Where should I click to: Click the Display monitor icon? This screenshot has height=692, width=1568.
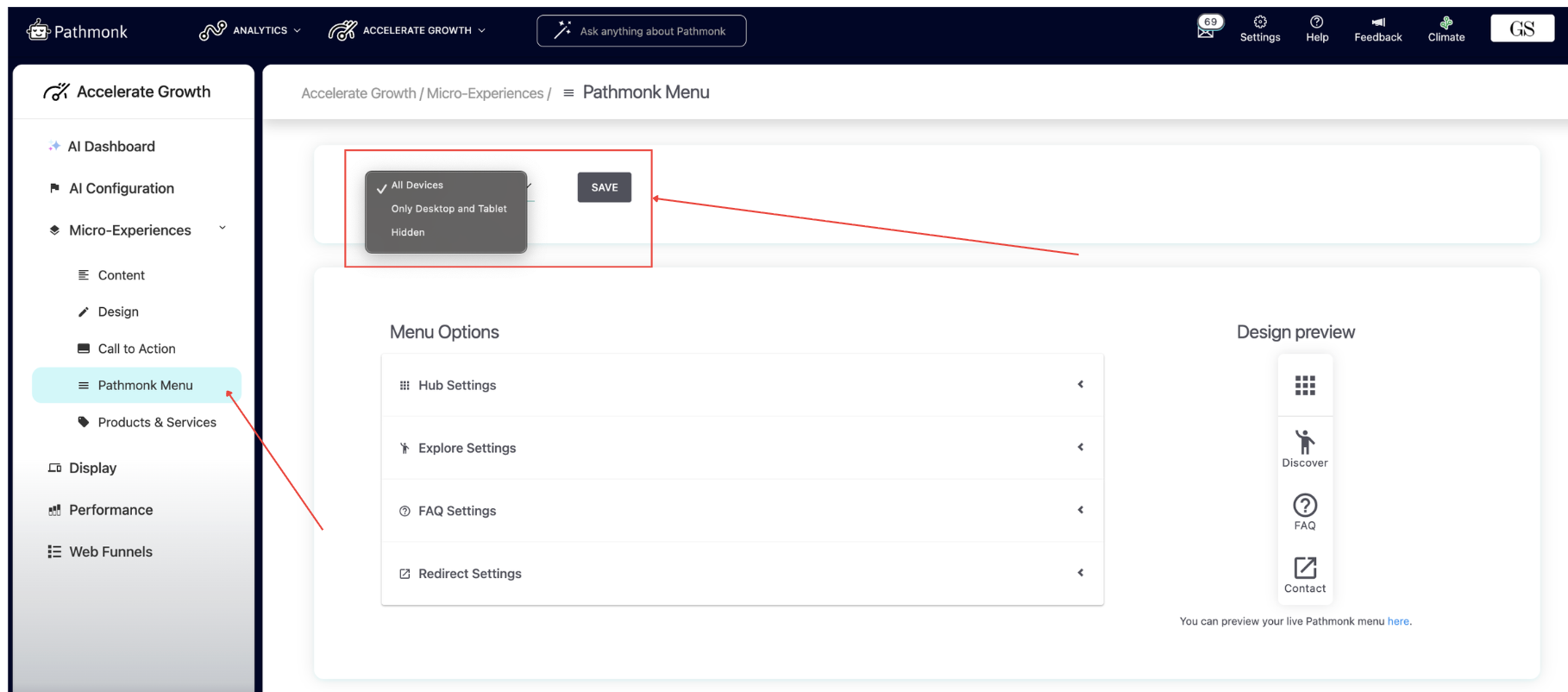54,468
